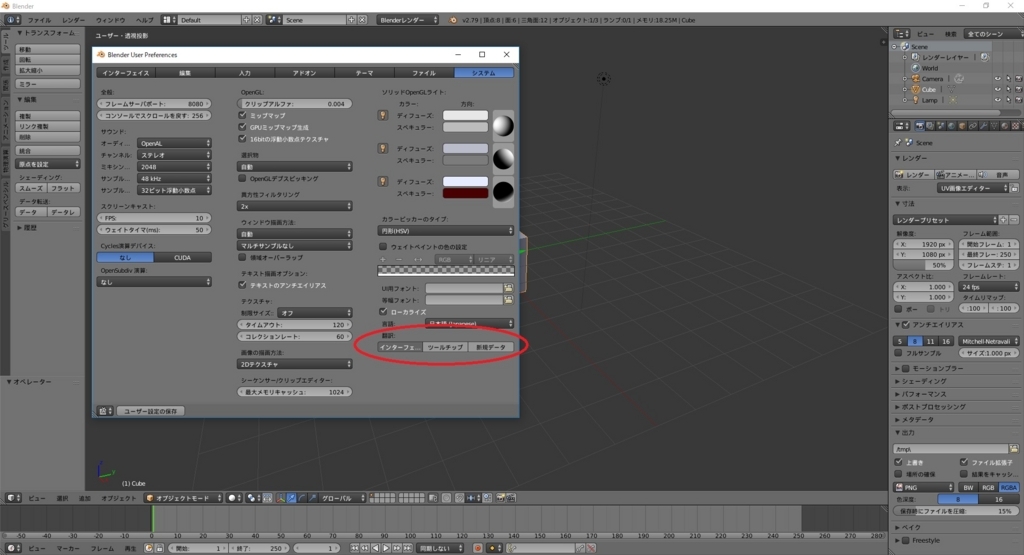Image resolution: width=1024 pixels, height=555 pixels.
Task: Open the audio device OpenAL dropdown
Action: (x=174, y=143)
